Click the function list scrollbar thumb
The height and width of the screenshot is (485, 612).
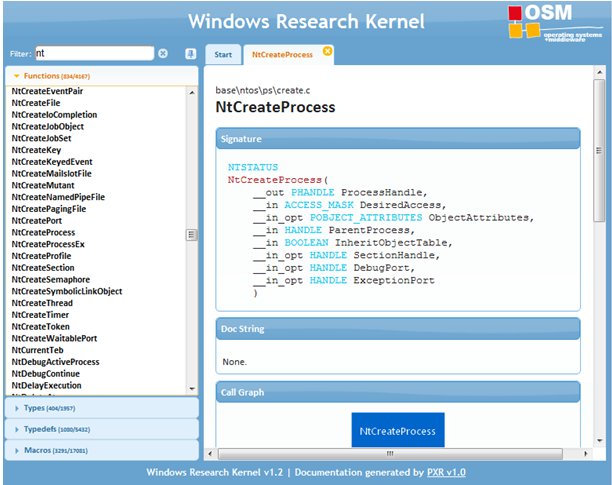(191, 235)
